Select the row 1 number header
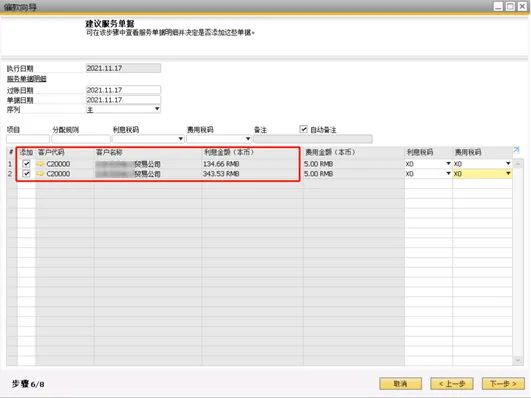 pos(11,164)
